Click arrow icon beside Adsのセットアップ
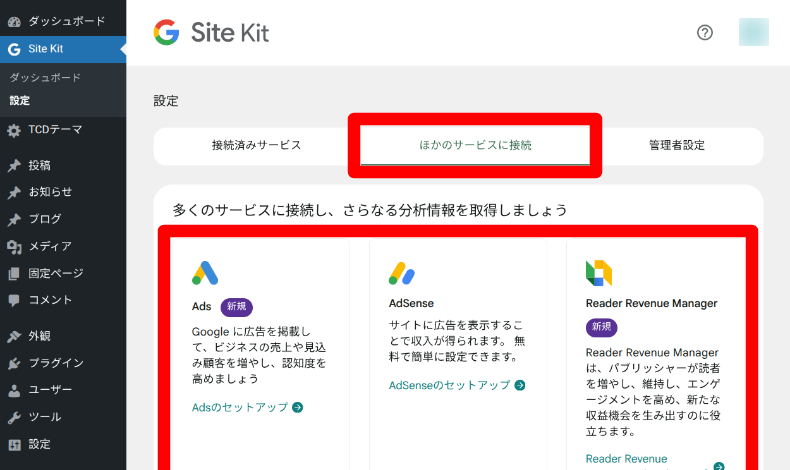The image size is (790, 470). tap(298, 407)
